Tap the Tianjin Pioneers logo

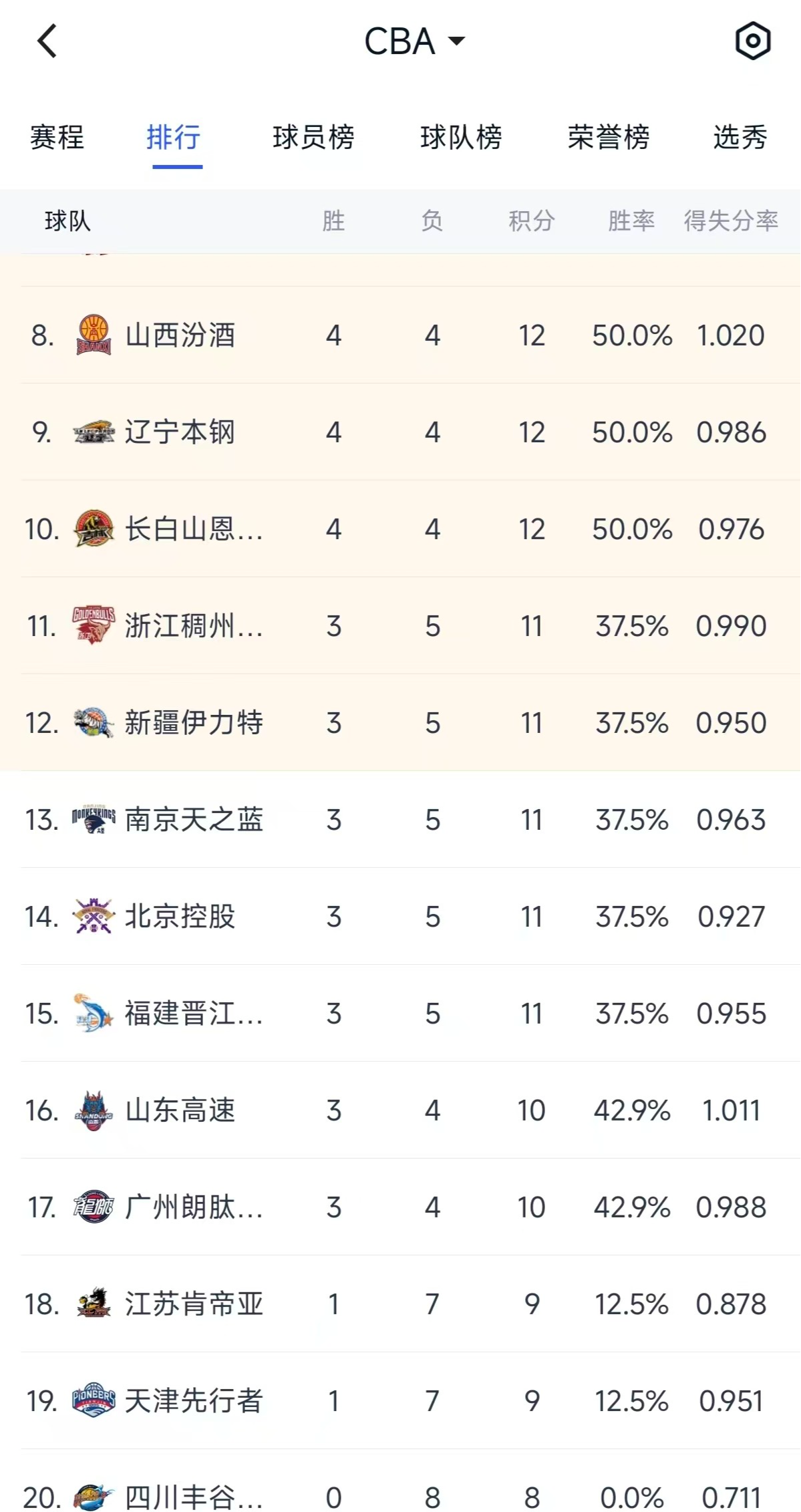[94, 1401]
